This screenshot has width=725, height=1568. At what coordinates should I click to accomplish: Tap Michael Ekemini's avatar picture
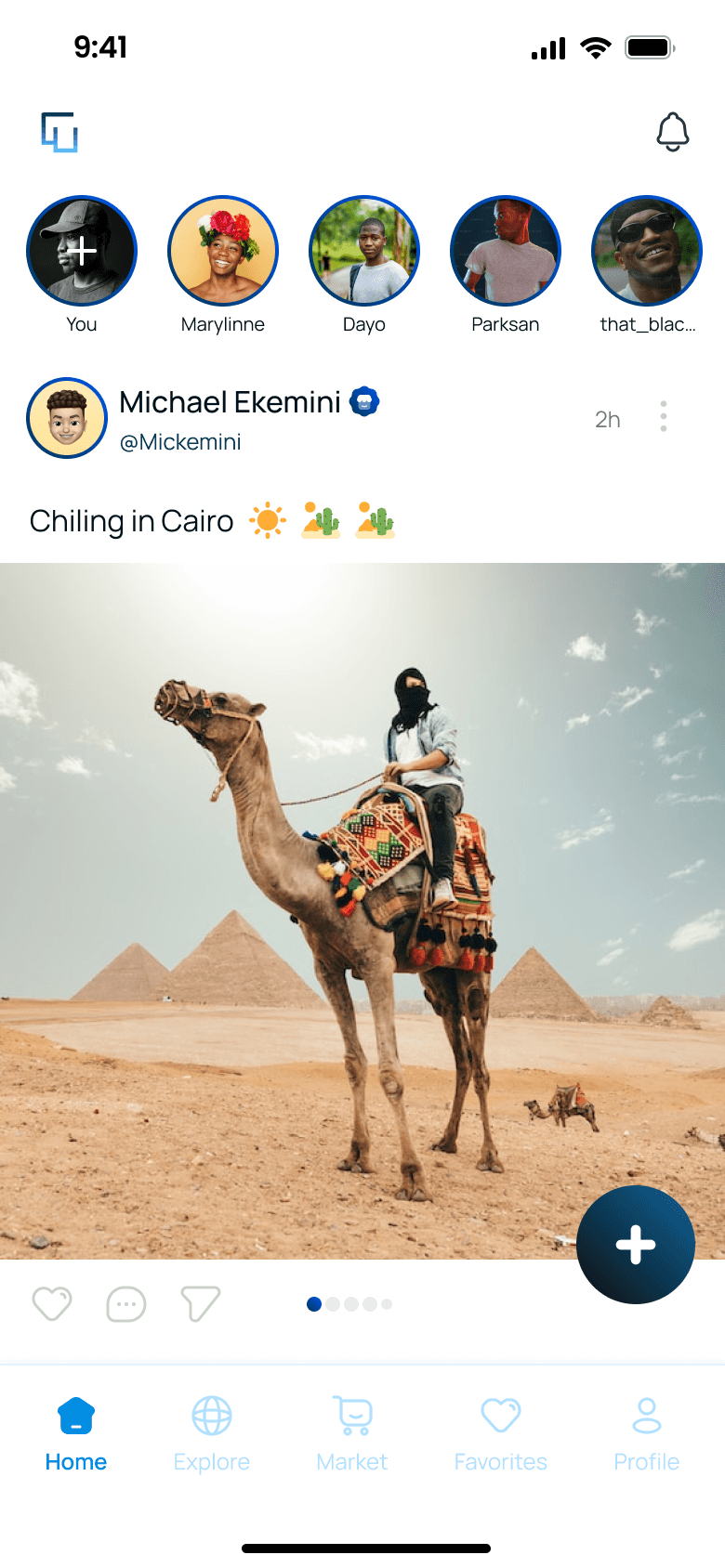coord(67,418)
